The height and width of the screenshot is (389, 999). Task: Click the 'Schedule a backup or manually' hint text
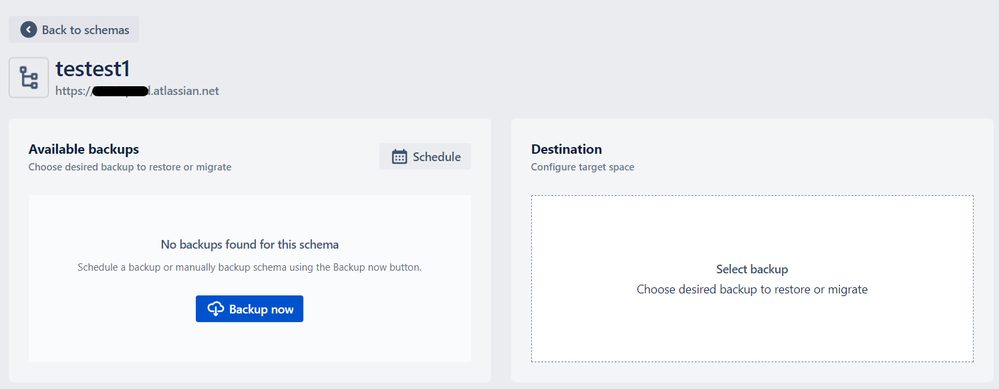(250, 267)
